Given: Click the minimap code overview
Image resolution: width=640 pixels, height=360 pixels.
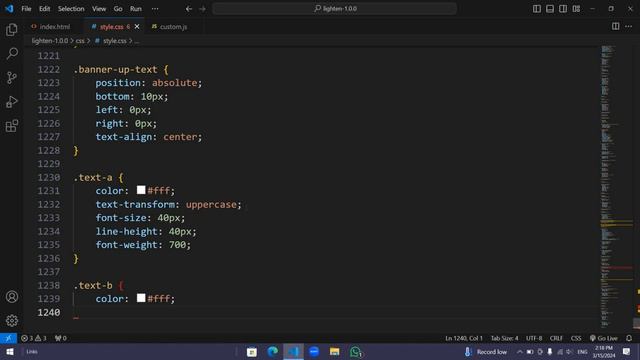Looking at the screenshot, I should click(616, 187).
